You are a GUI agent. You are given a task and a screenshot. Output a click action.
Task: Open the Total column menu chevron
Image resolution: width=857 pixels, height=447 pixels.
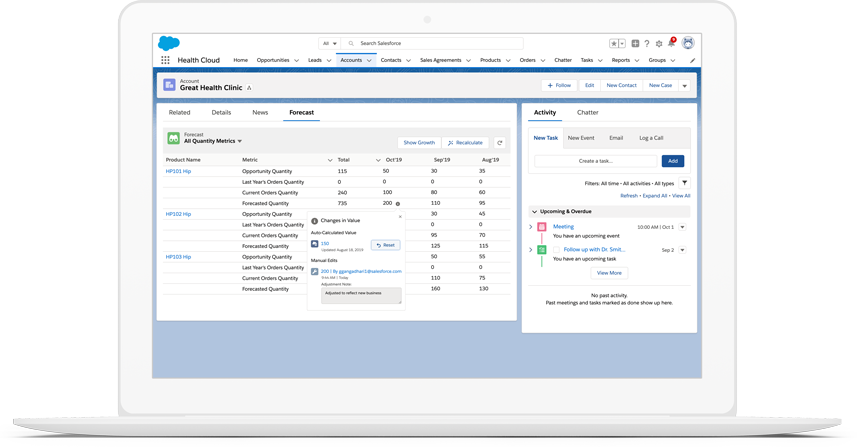[x=378, y=160]
